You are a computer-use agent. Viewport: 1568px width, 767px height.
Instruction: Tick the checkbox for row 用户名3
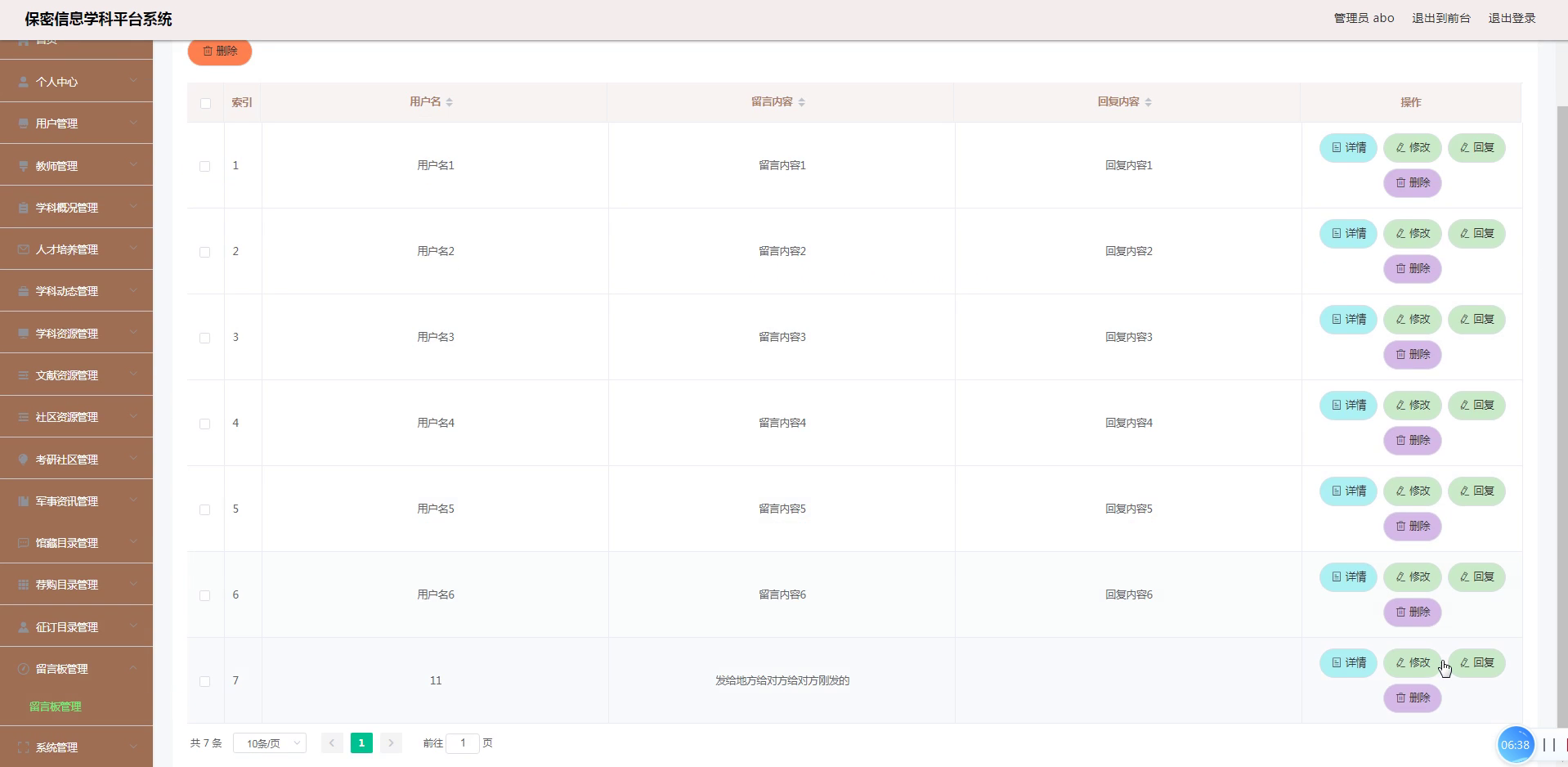point(205,338)
